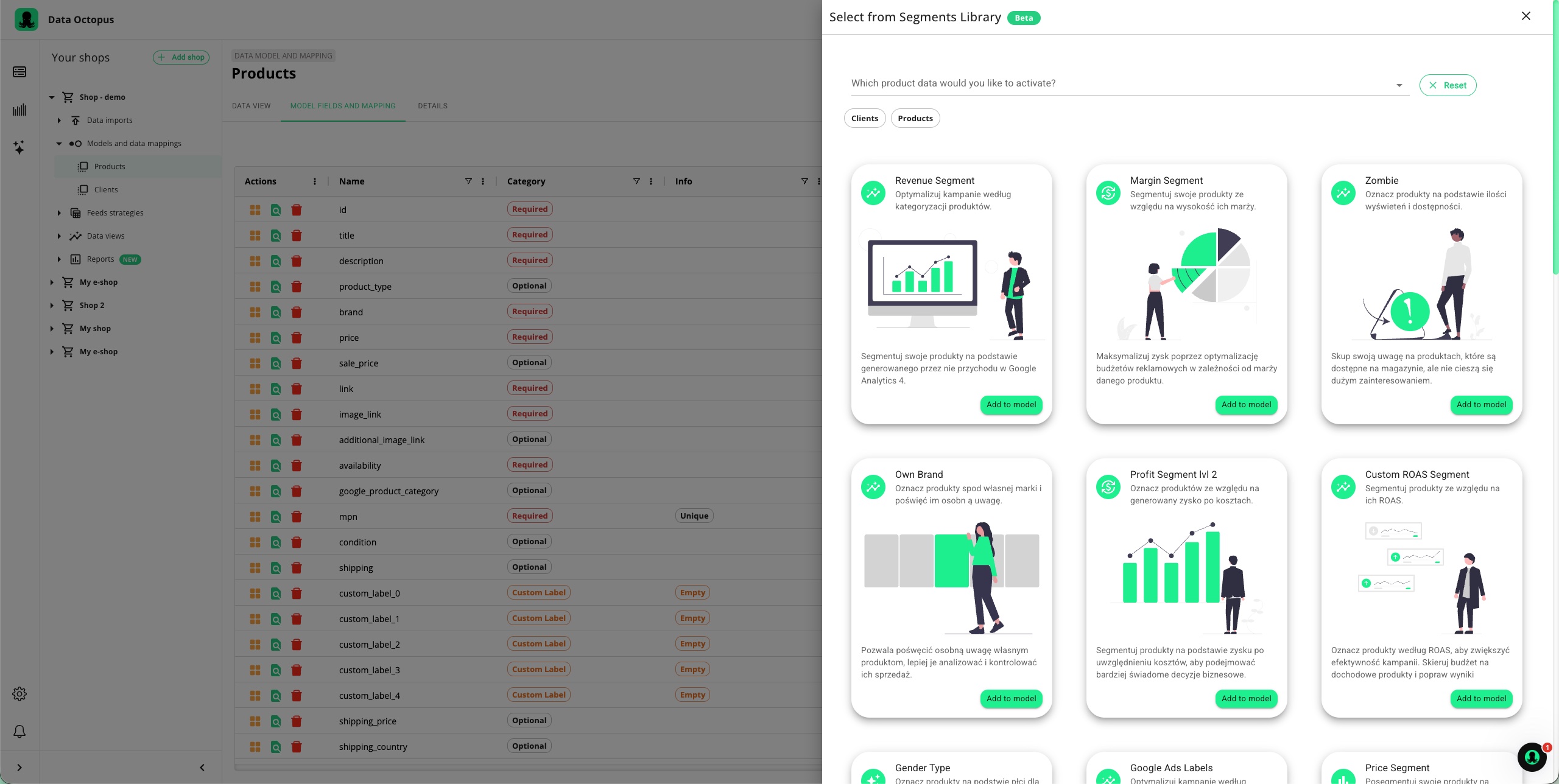Switch to the Details tab
This screenshot has width=1559, height=784.
(x=432, y=106)
